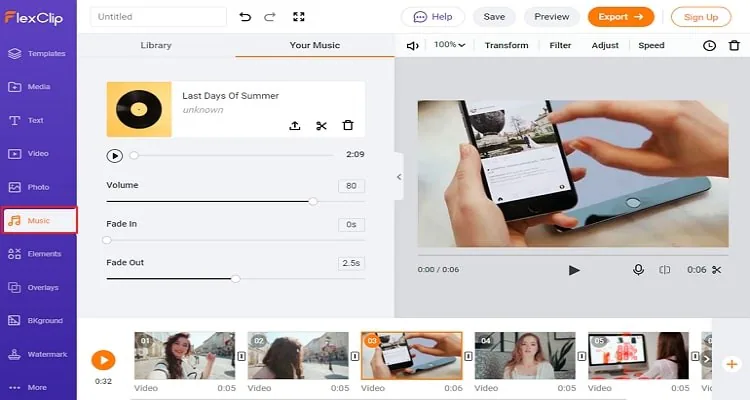Click the Fade Out slider handle
Image resolution: width=750 pixels, height=400 pixels.
point(235,278)
